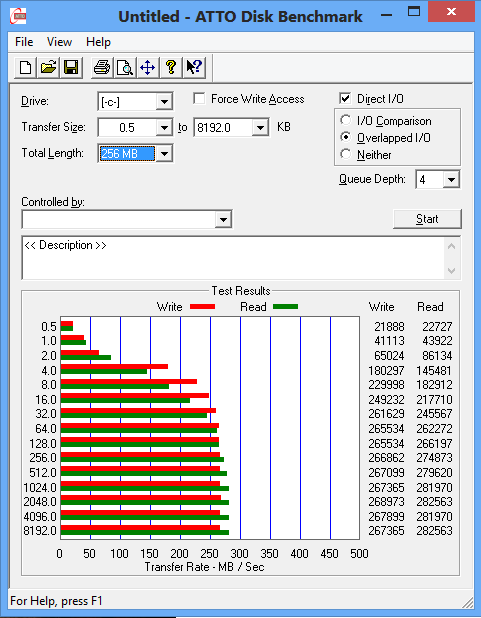The image size is (481, 618).
Task: Open the Drive dropdown list
Action: [x=164, y=102]
